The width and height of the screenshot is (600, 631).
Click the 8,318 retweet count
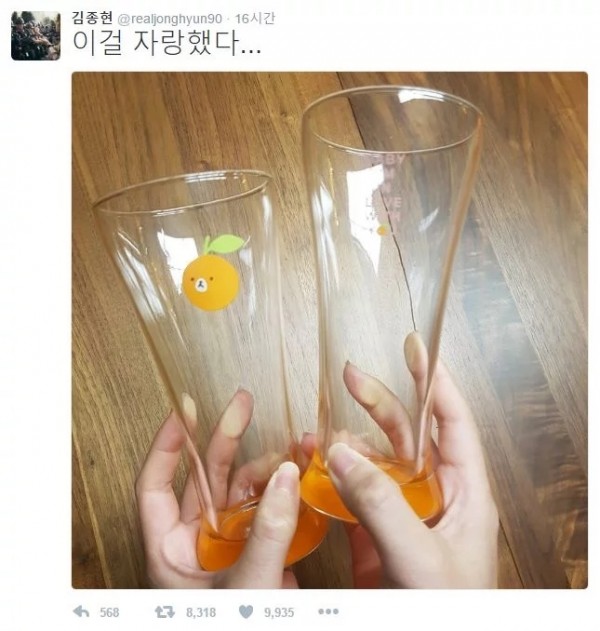(201, 612)
